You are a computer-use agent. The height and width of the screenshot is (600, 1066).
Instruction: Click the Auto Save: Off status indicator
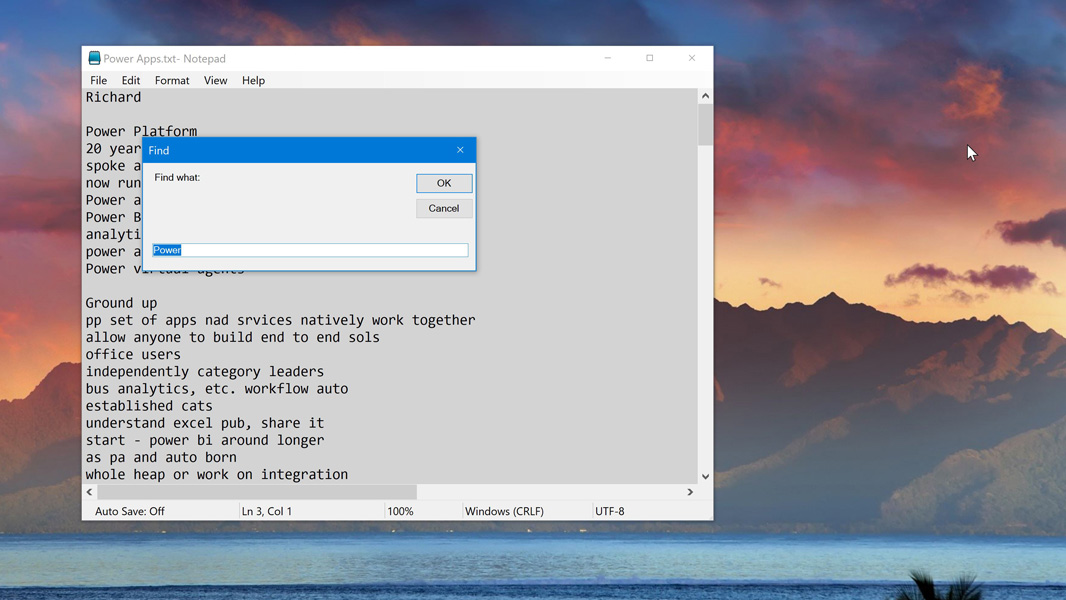[x=130, y=511]
